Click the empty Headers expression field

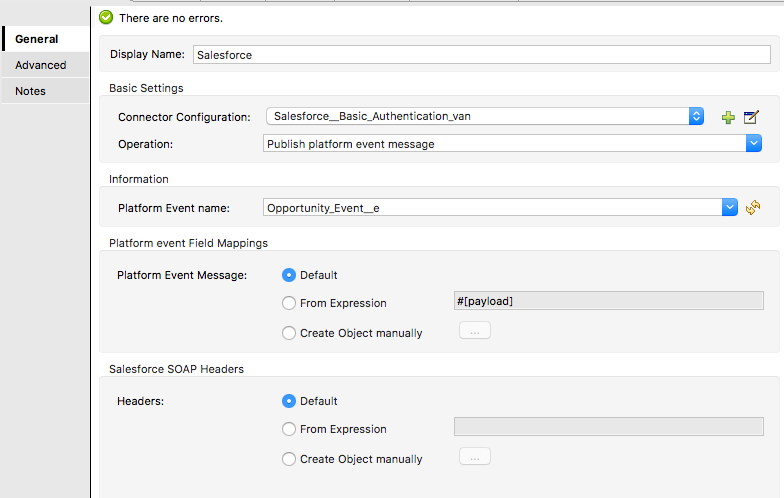tap(608, 427)
